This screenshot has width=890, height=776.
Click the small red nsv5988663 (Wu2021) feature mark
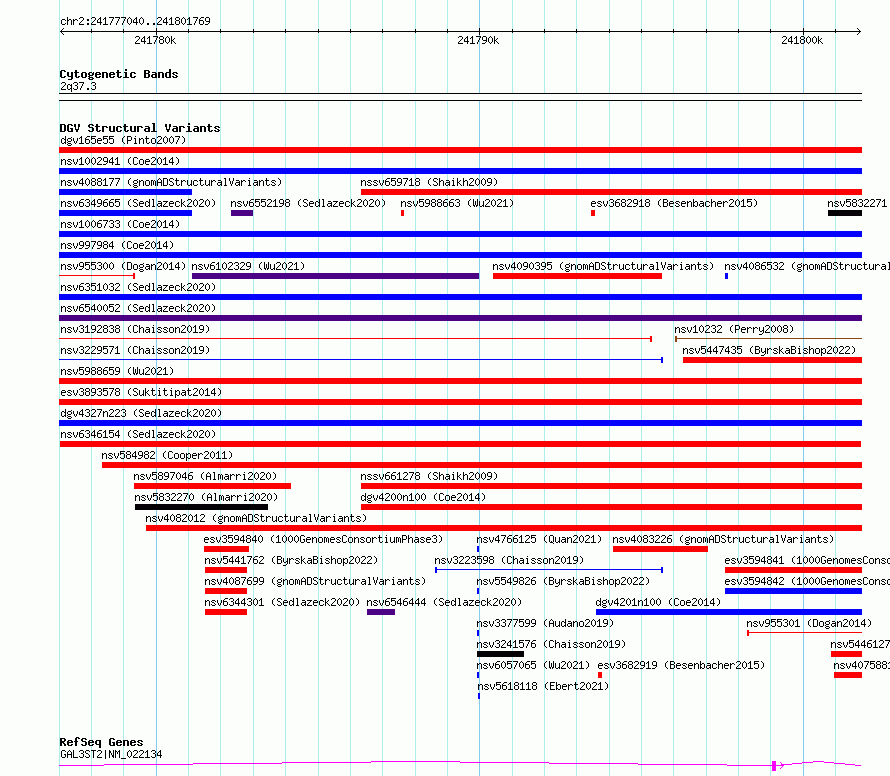pyautogui.click(x=402, y=213)
